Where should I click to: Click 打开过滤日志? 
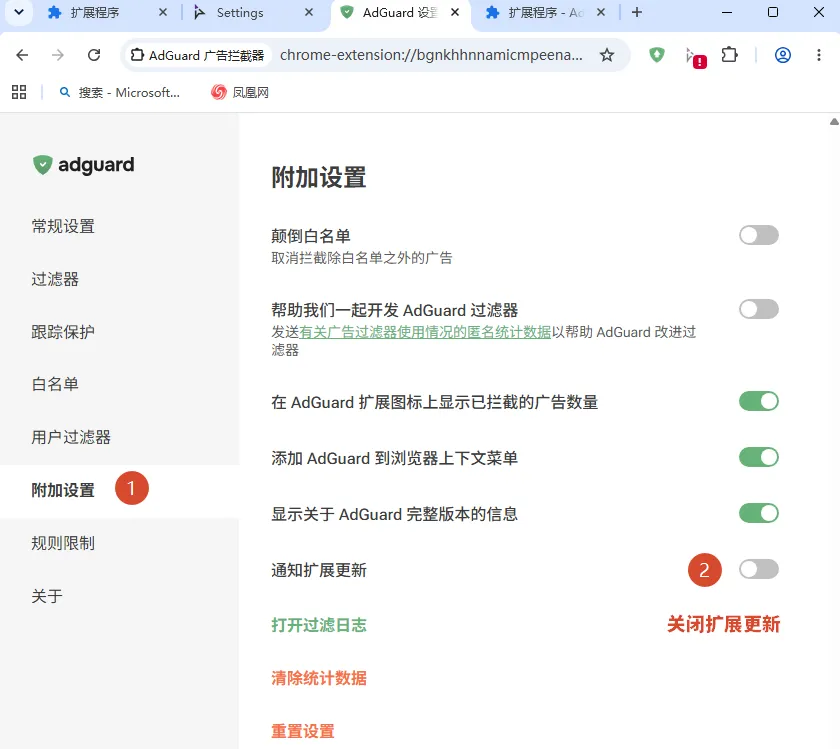(319, 625)
